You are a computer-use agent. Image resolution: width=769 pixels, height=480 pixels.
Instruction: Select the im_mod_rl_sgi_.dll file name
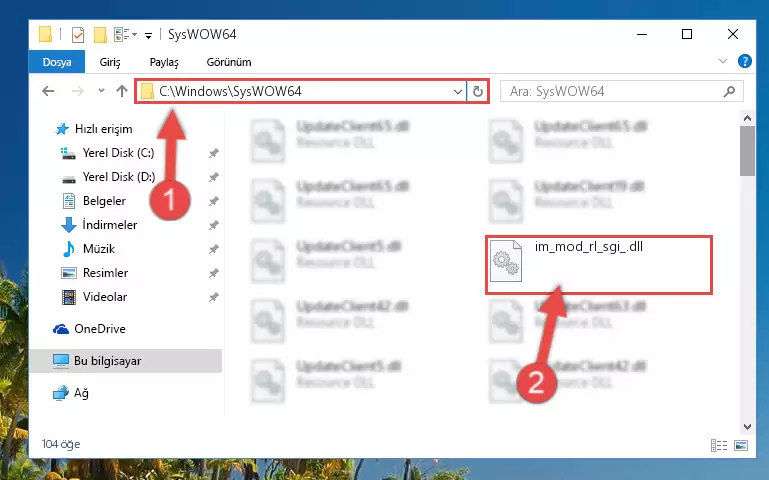point(589,247)
